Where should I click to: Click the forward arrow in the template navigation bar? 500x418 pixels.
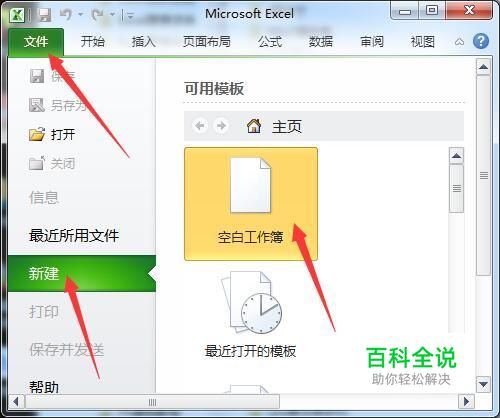[221, 126]
